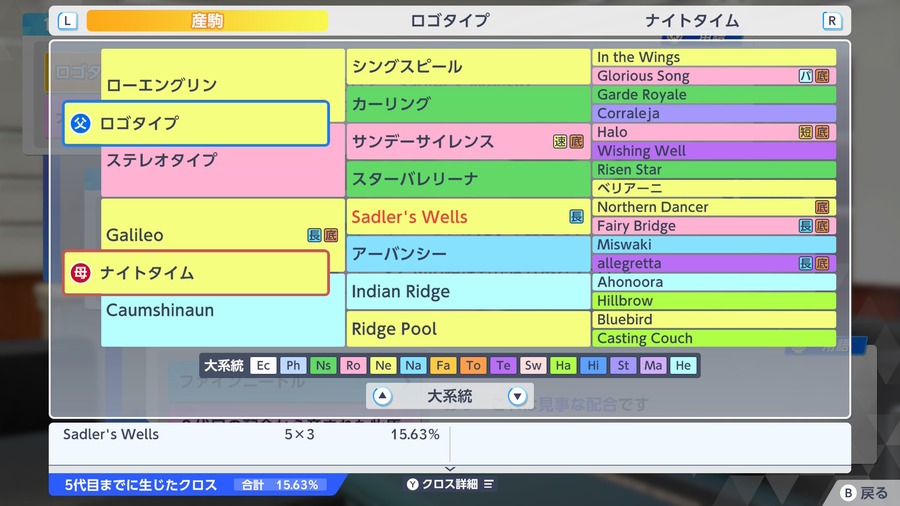The height and width of the screenshot is (506, 900).
Task: Click the Northern Dancer ancestor row
Action: (714, 207)
